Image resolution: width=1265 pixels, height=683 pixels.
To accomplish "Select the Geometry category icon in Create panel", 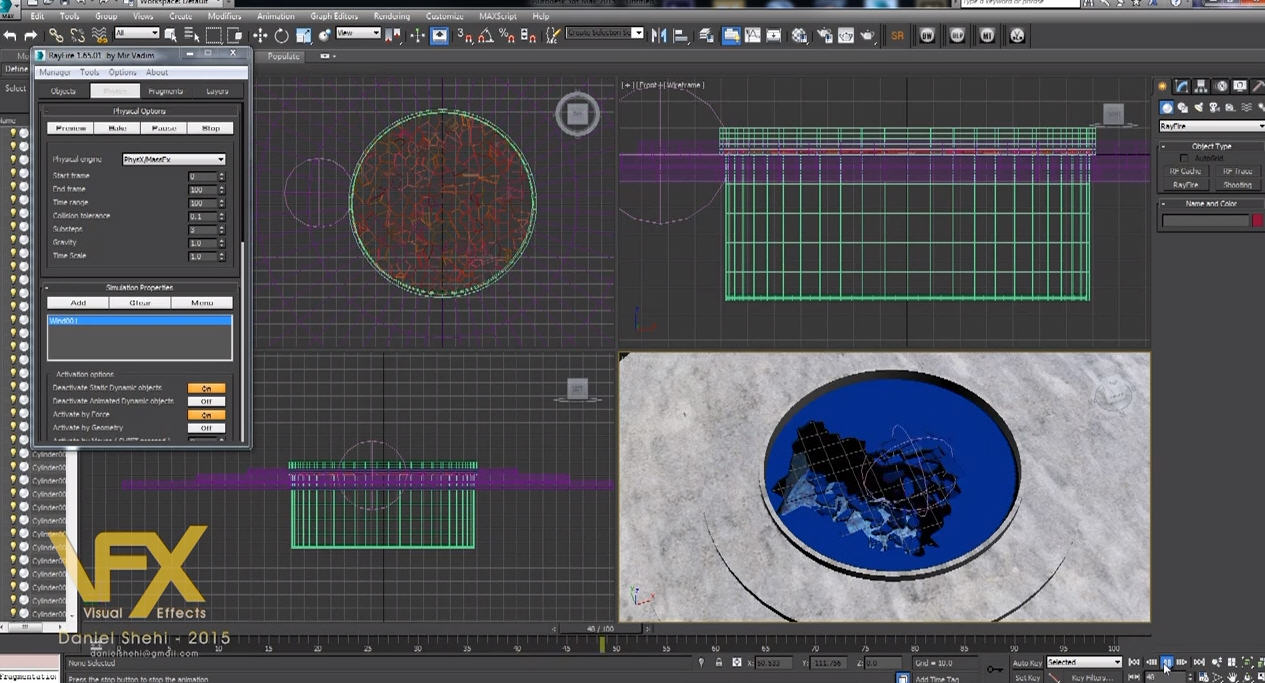I will click(1167, 107).
